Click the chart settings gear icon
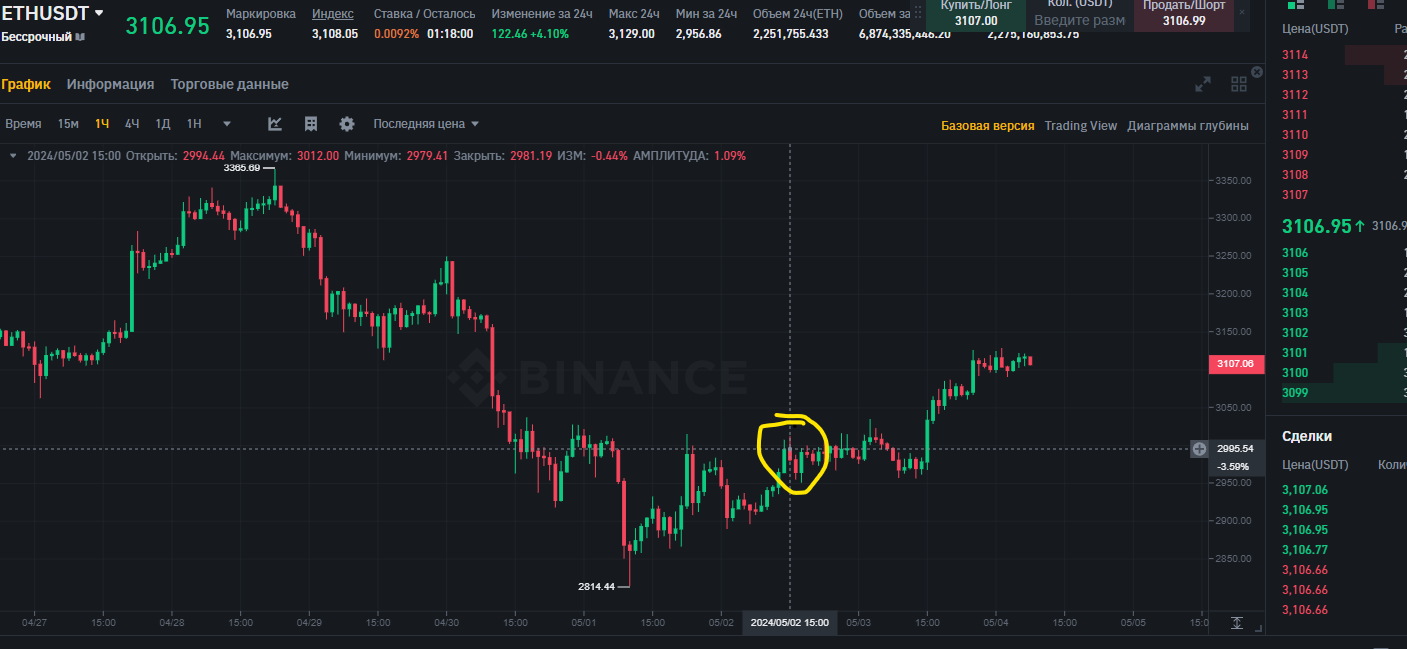 click(x=347, y=124)
